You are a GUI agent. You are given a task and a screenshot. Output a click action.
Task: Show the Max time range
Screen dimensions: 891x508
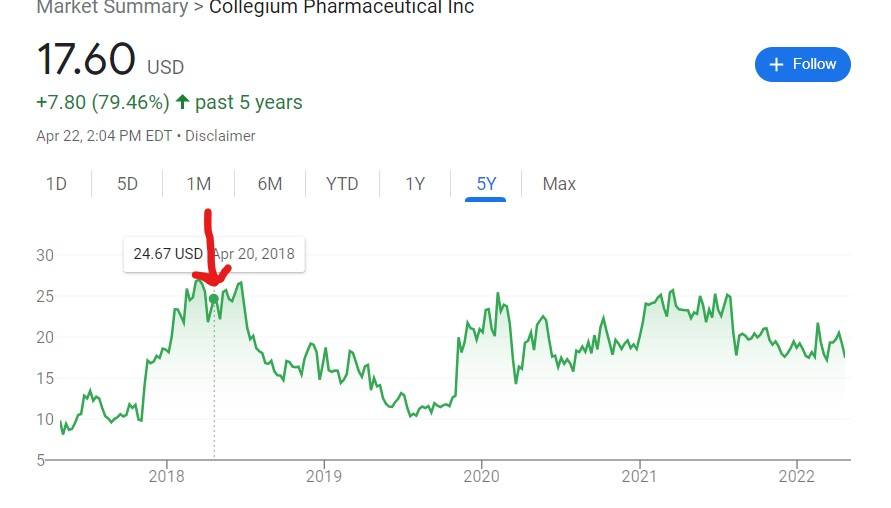click(559, 184)
